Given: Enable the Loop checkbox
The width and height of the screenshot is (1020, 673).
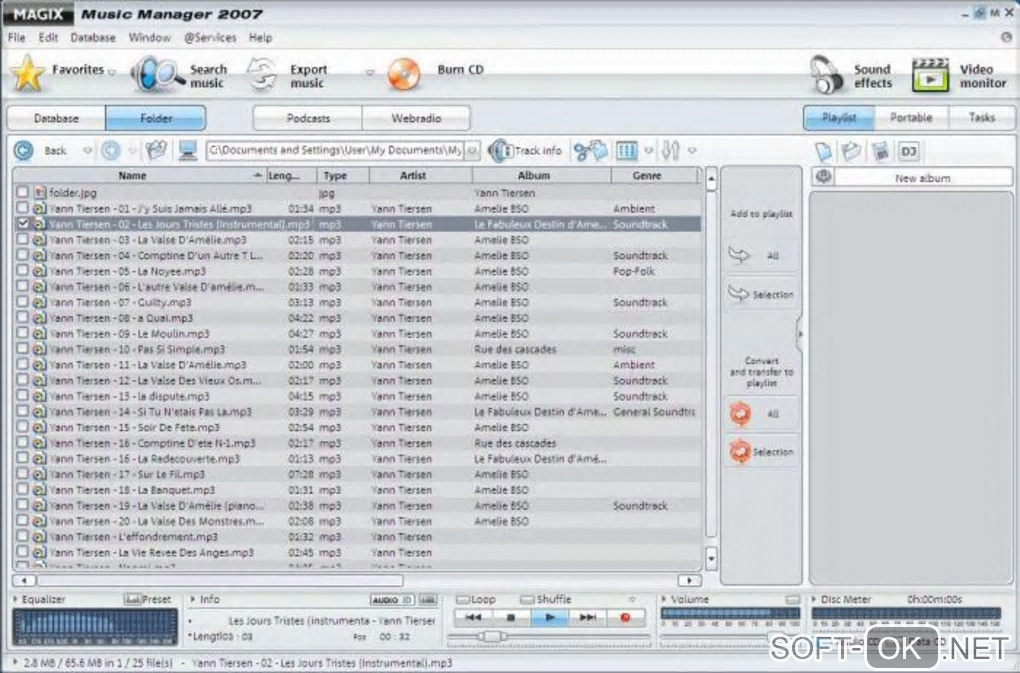Looking at the screenshot, I should tap(463, 600).
